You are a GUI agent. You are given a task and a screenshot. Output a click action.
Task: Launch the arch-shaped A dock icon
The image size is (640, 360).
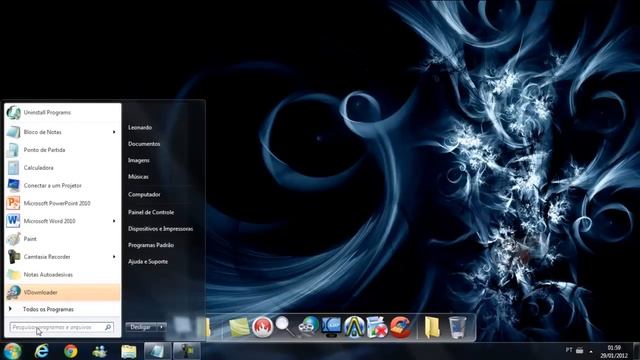(x=353, y=327)
